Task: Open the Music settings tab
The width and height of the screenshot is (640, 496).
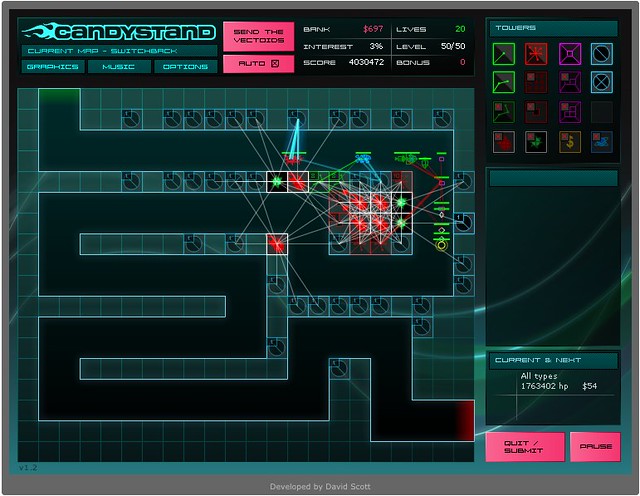Action: [119, 67]
